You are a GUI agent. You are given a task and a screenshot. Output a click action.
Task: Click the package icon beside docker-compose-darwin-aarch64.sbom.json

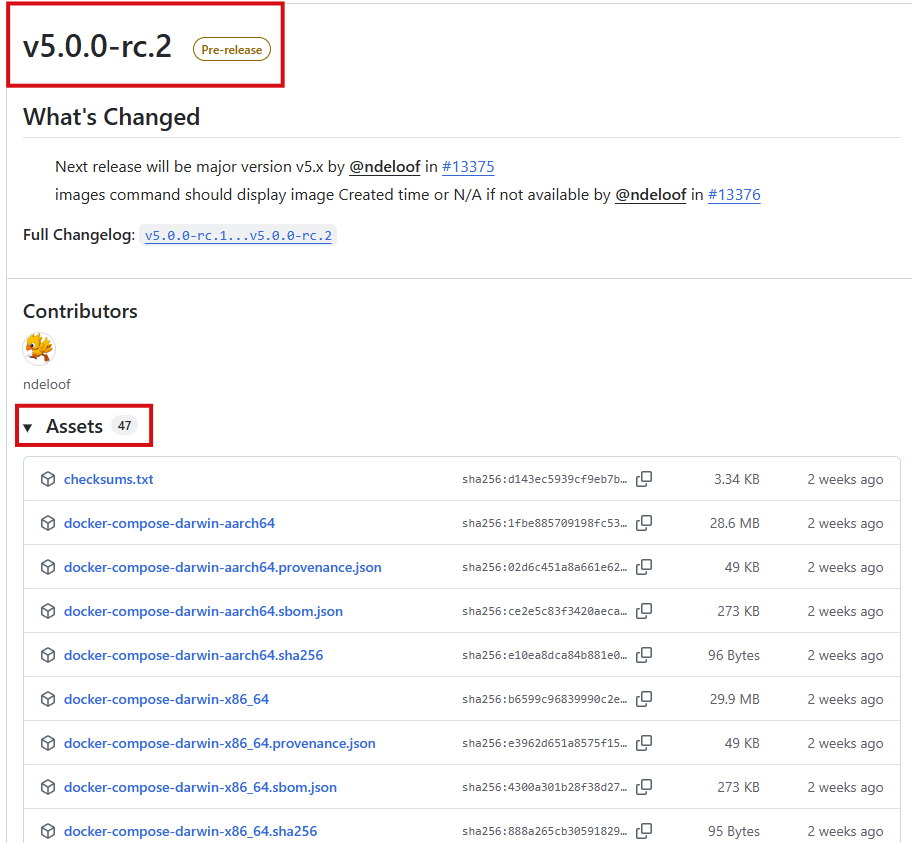pos(48,611)
